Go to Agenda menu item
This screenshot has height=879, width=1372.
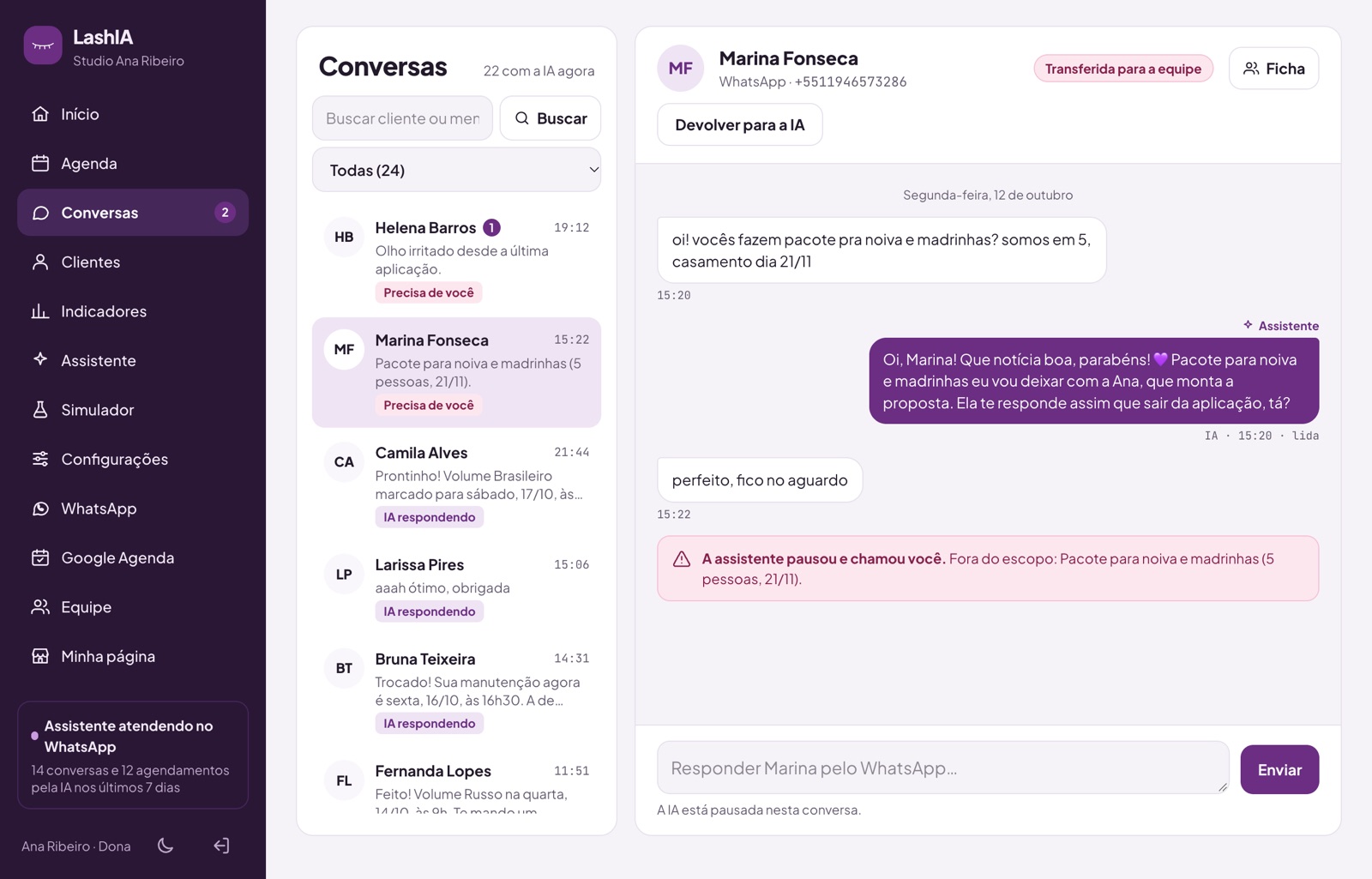[x=133, y=163]
